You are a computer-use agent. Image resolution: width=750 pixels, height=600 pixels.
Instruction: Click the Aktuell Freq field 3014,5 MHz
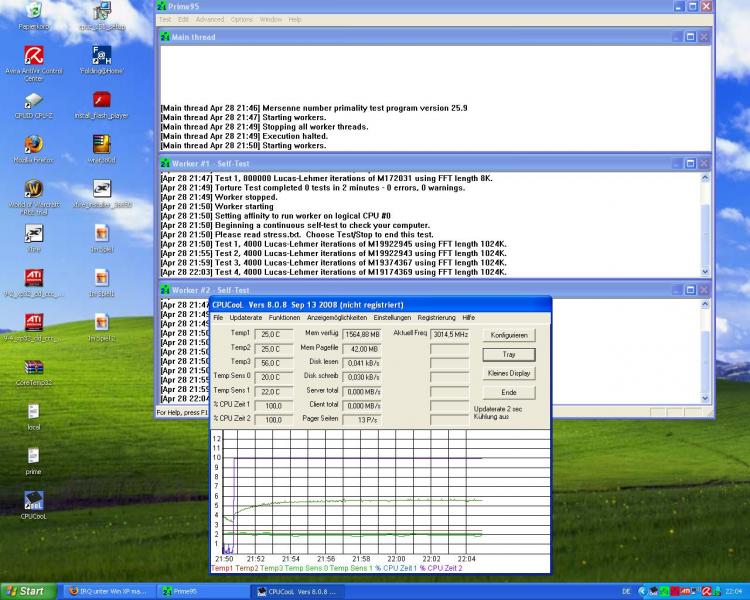(x=450, y=334)
